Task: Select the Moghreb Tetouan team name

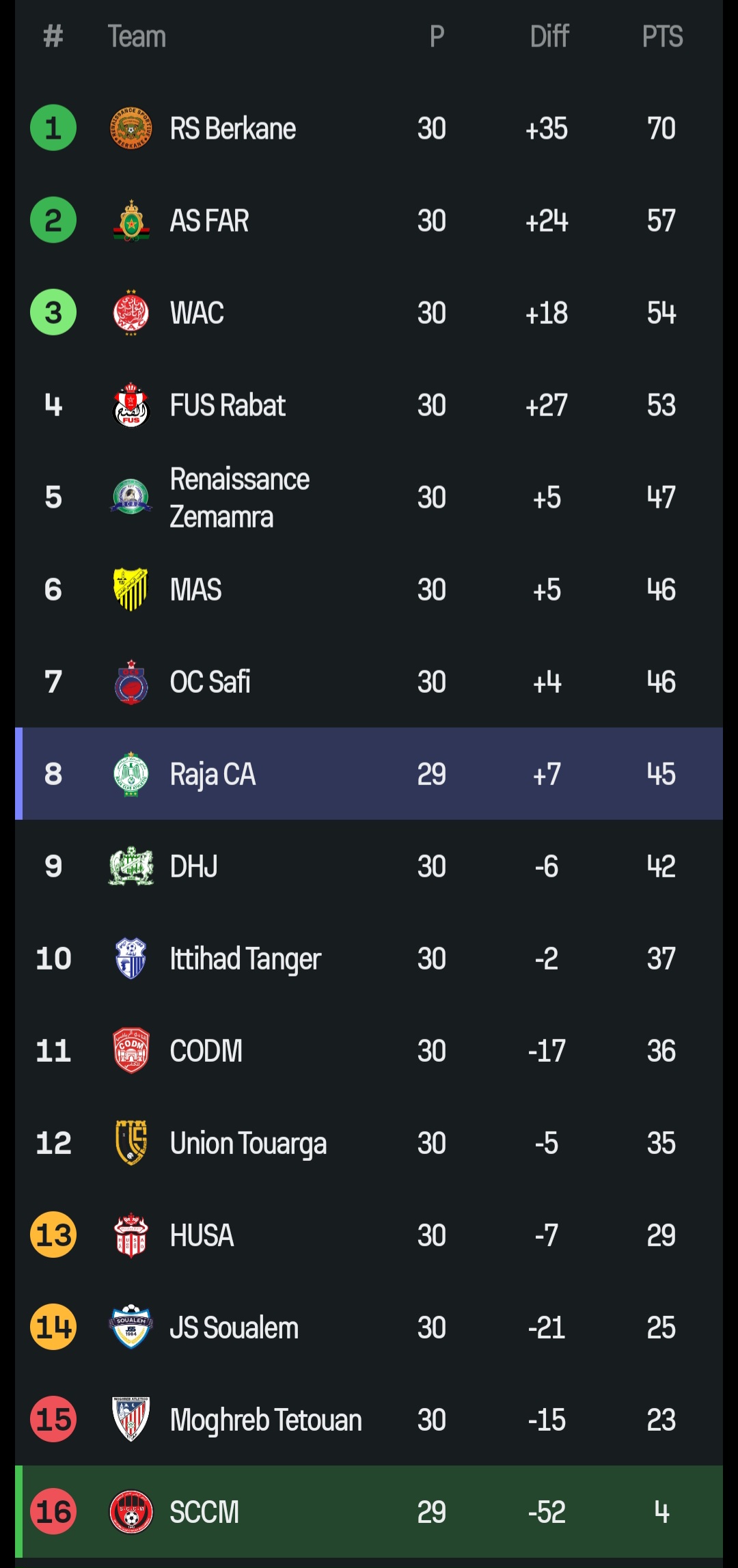Action: point(265,1420)
